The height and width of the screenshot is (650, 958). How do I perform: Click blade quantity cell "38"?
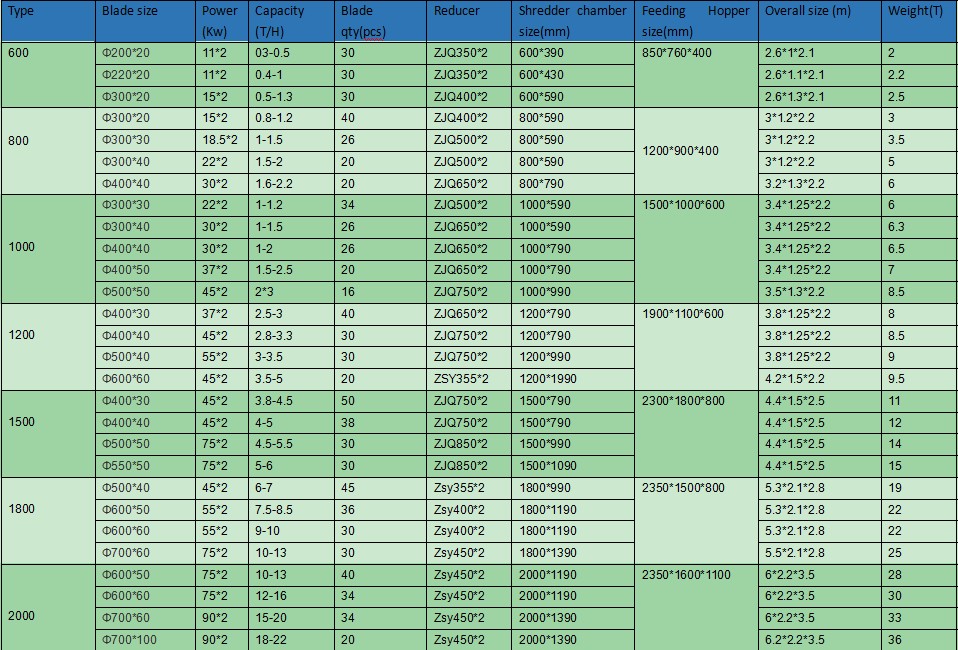(380, 423)
